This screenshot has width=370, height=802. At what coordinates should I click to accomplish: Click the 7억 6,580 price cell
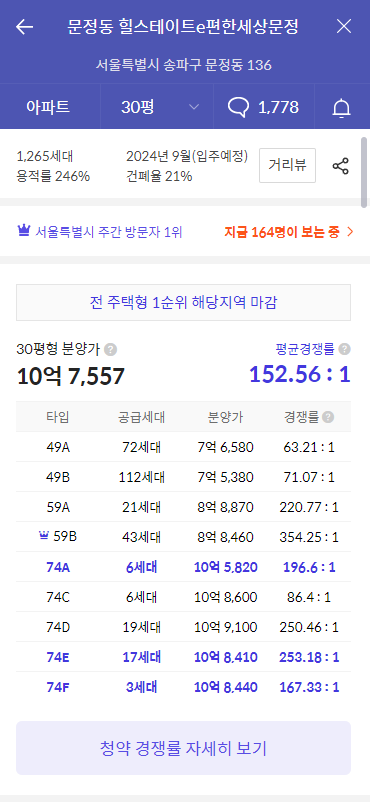point(225,448)
